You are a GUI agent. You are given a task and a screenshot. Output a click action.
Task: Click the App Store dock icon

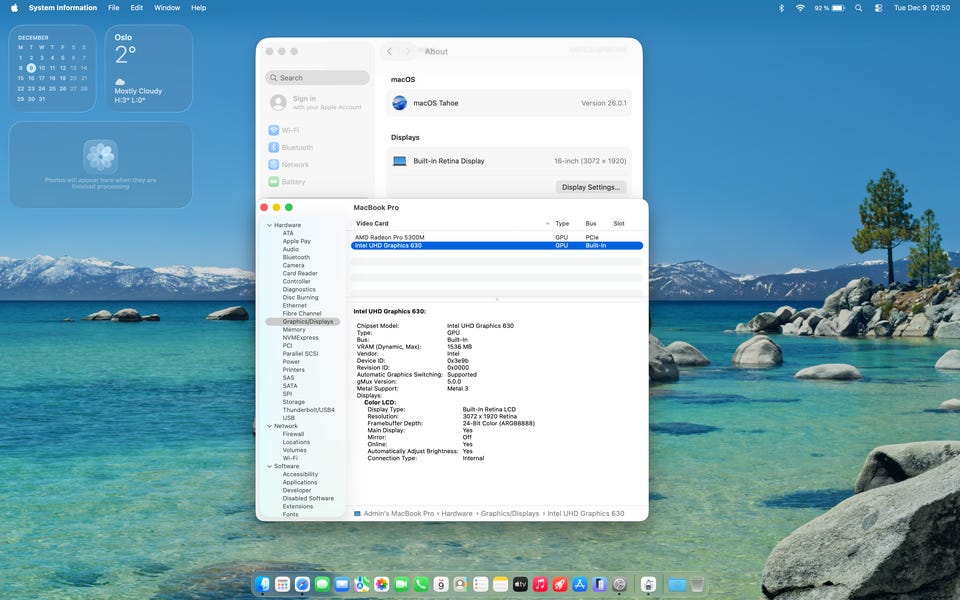(x=579, y=584)
